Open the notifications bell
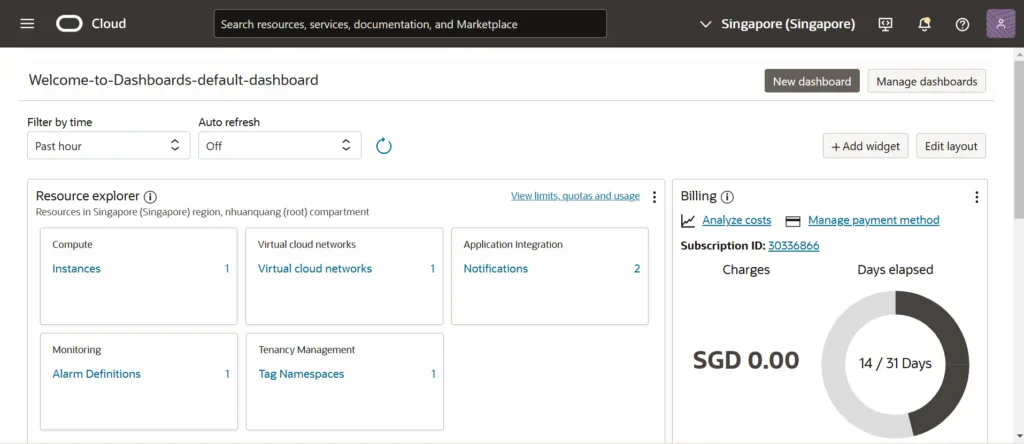The height and width of the screenshot is (444, 1024). pyautogui.click(x=924, y=24)
